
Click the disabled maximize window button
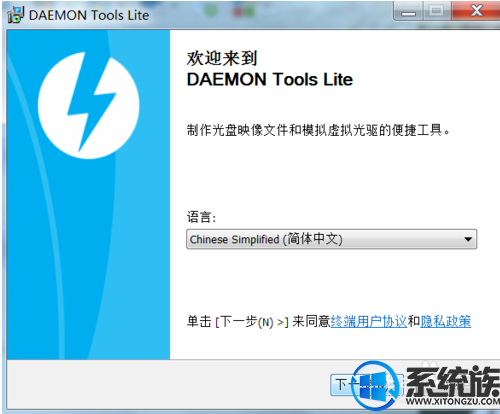[437, 12]
